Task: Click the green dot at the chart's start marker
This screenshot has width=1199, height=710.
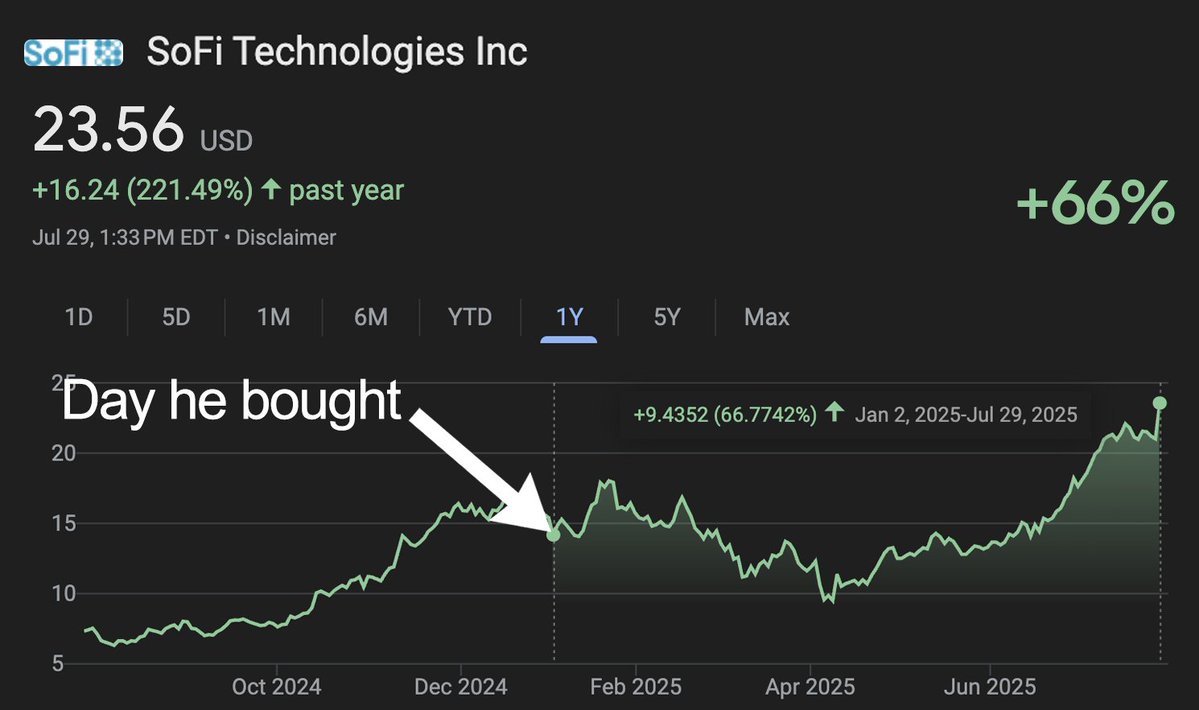Action: pyautogui.click(x=553, y=535)
